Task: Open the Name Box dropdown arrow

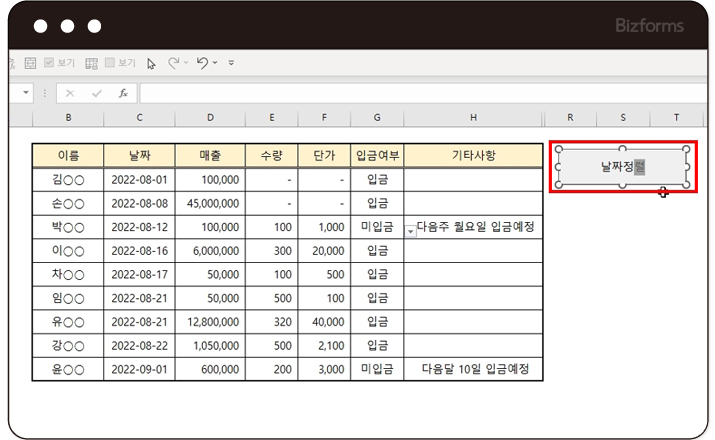Action: 25,93
